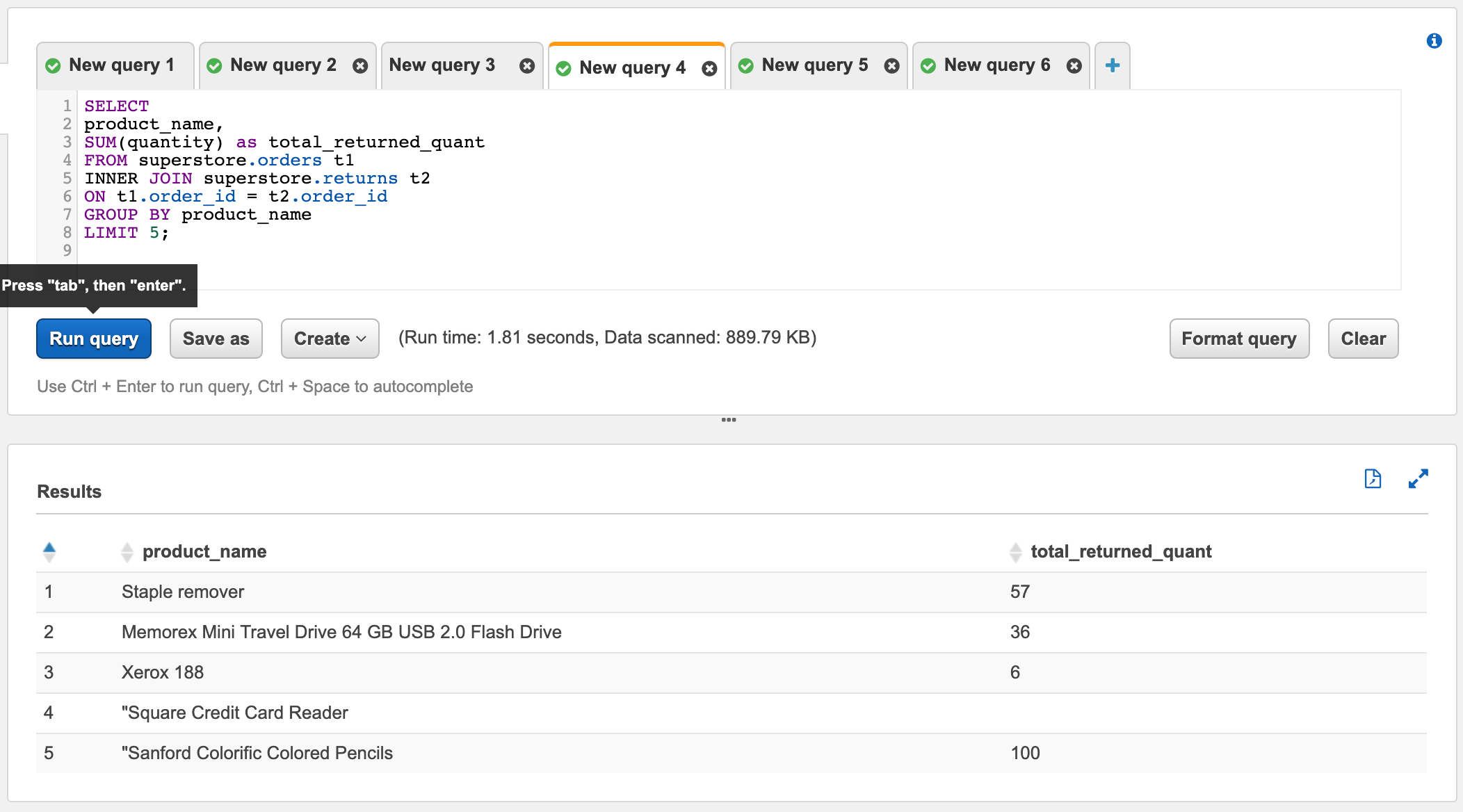Close the New query 6 tab
Viewport: 1463px width, 812px height.
pos(1074,65)
